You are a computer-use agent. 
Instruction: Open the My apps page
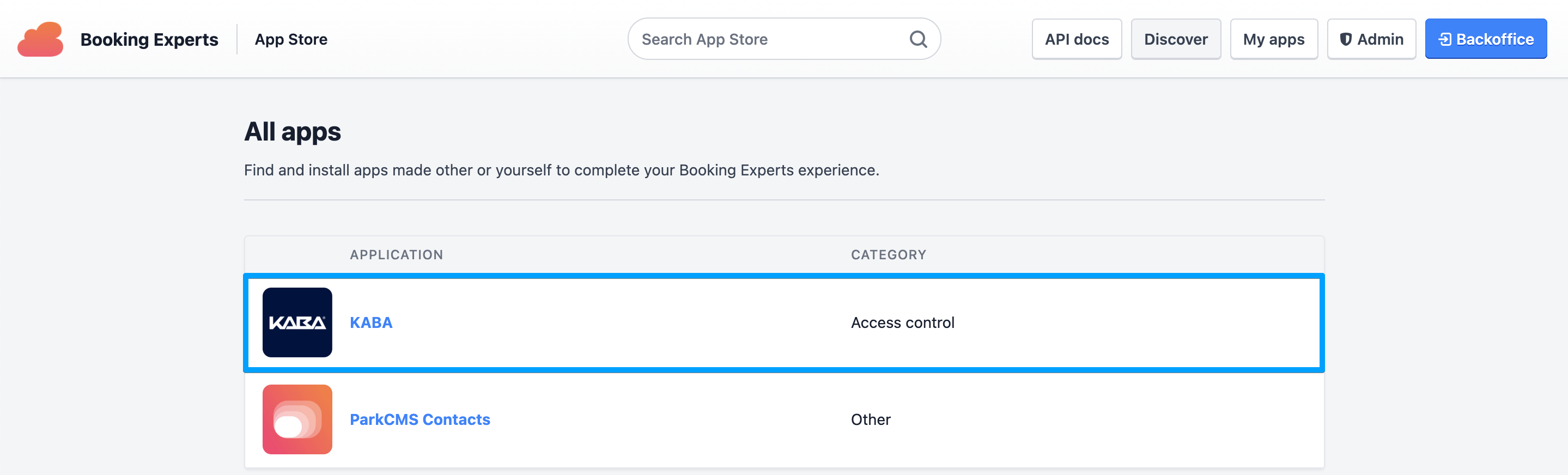point(1273,40)
